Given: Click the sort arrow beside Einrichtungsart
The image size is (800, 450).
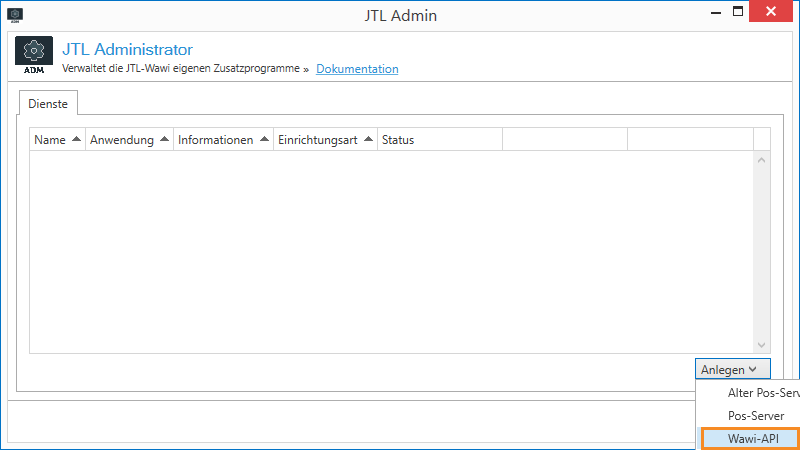Looking at the screenshot, I should [368, 140].
